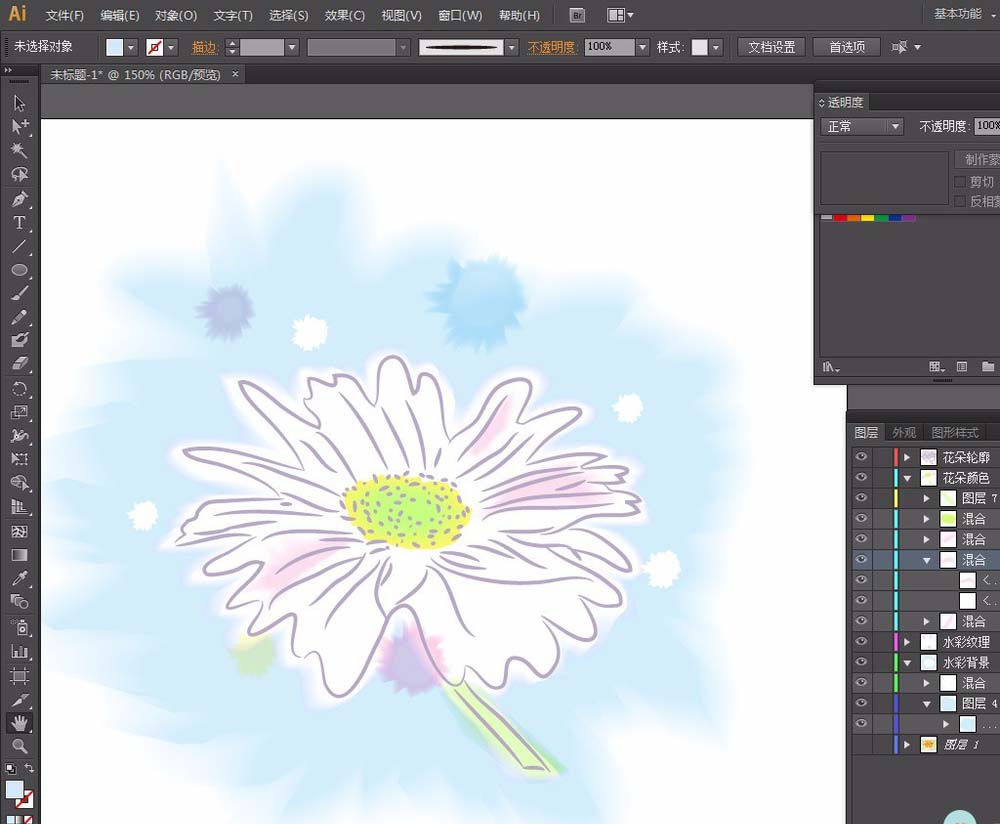Check the 反相蒙版 checkbox
This screenshot has width=1000, height=824.
pos(960,202)
